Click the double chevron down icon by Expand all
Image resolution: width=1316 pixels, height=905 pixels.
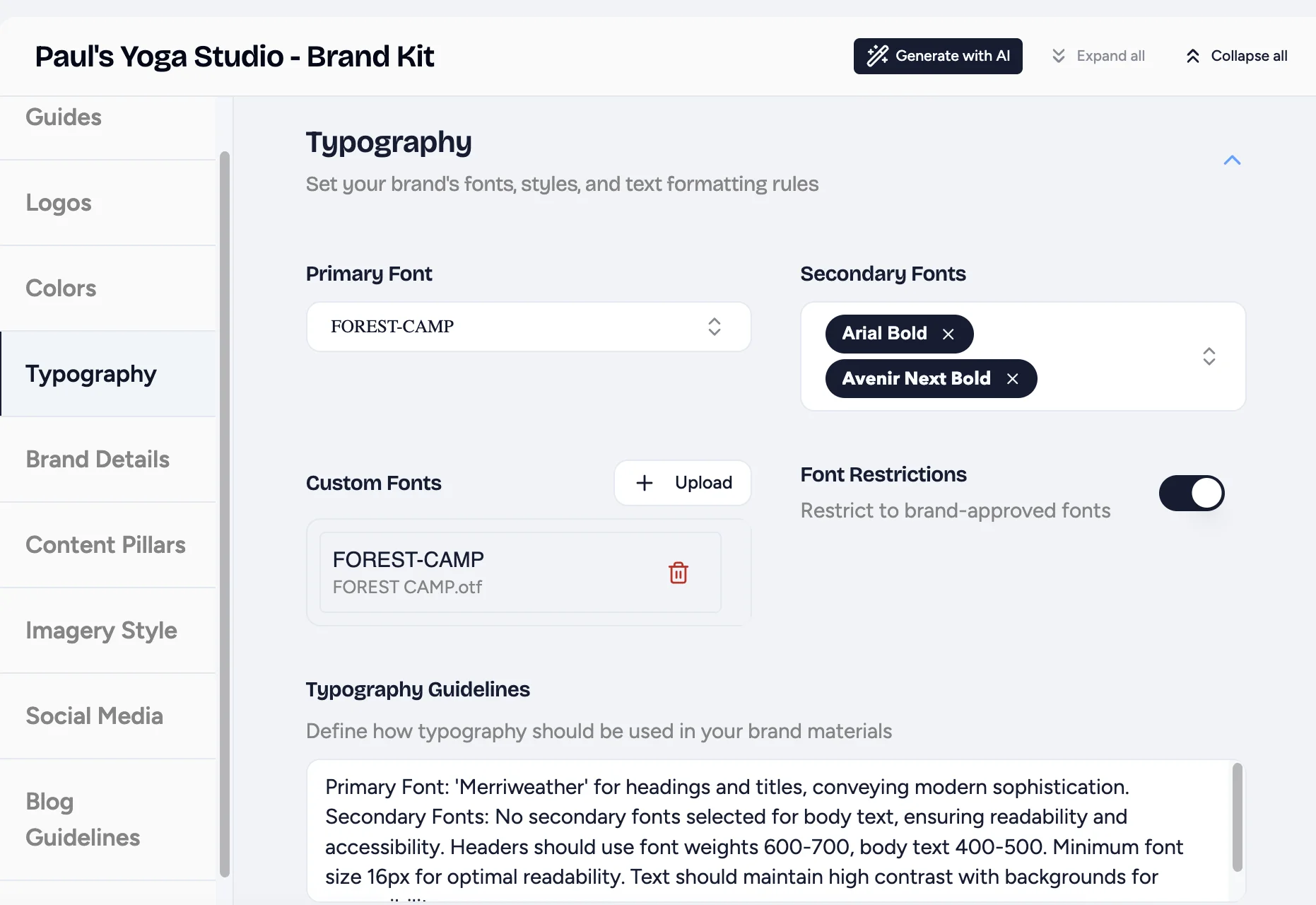pos(1058,56)
